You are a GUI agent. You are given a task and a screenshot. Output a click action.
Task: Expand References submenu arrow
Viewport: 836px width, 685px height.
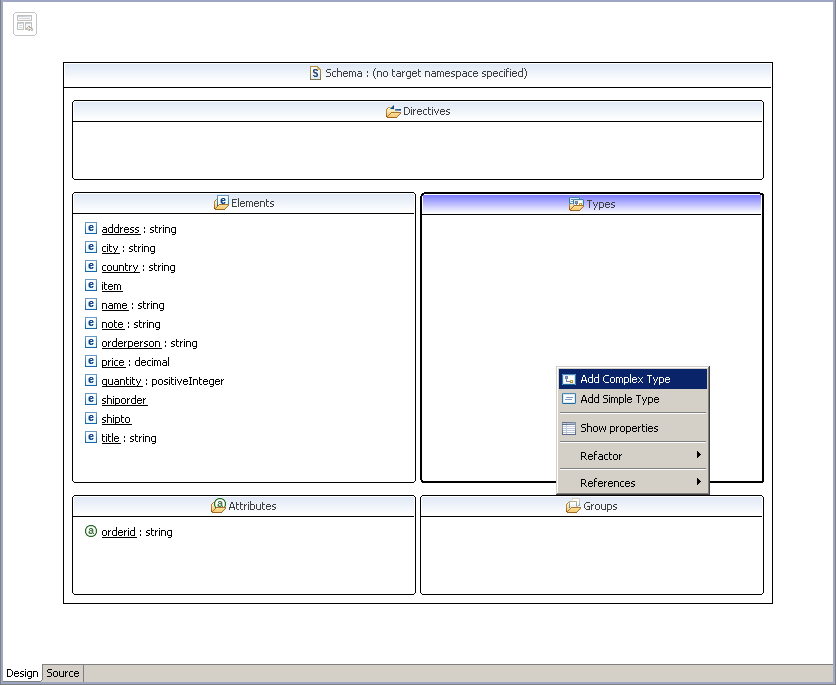[x=698, y=482]
